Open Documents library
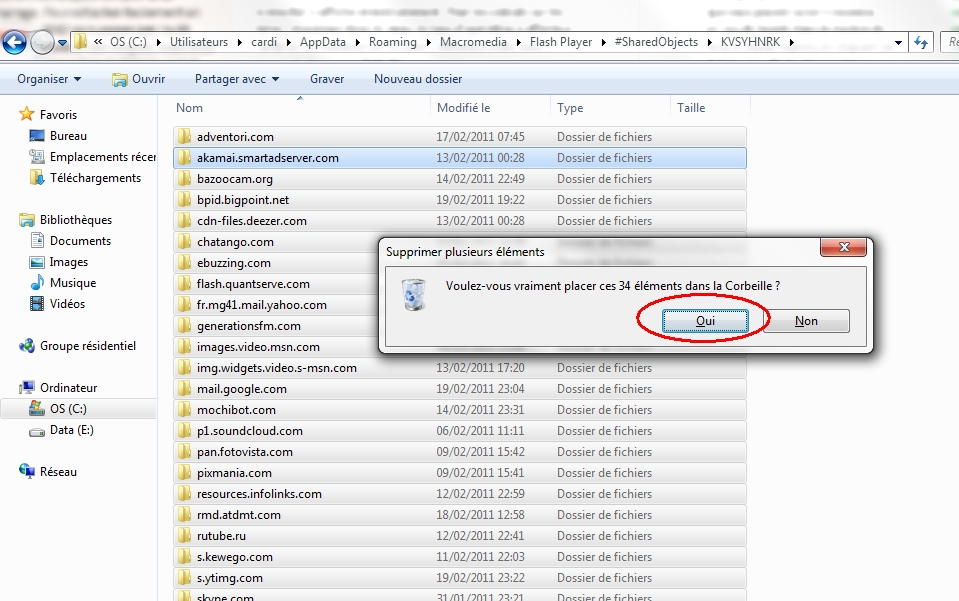 point(80,241)
